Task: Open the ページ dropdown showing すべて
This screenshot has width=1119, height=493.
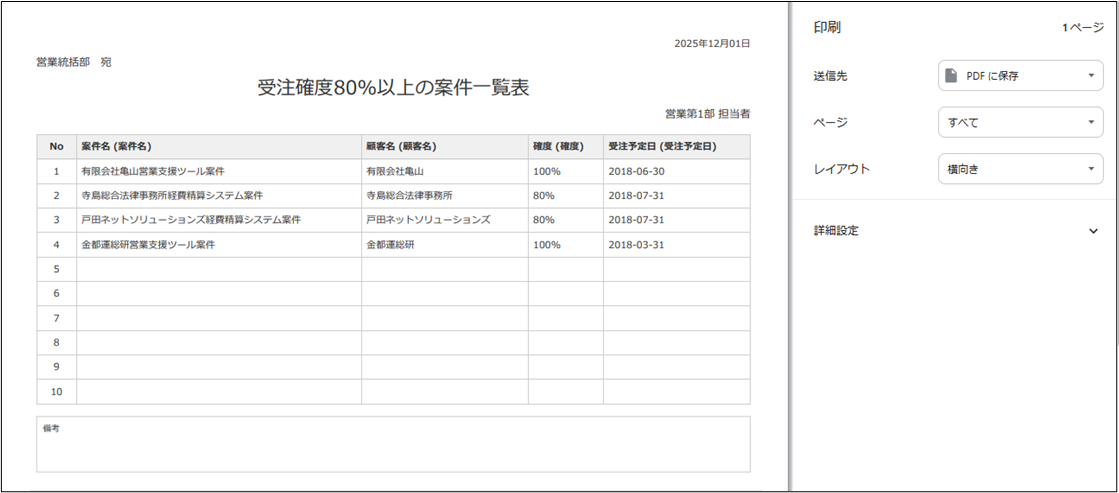Action: click(x=1020, y=123)
